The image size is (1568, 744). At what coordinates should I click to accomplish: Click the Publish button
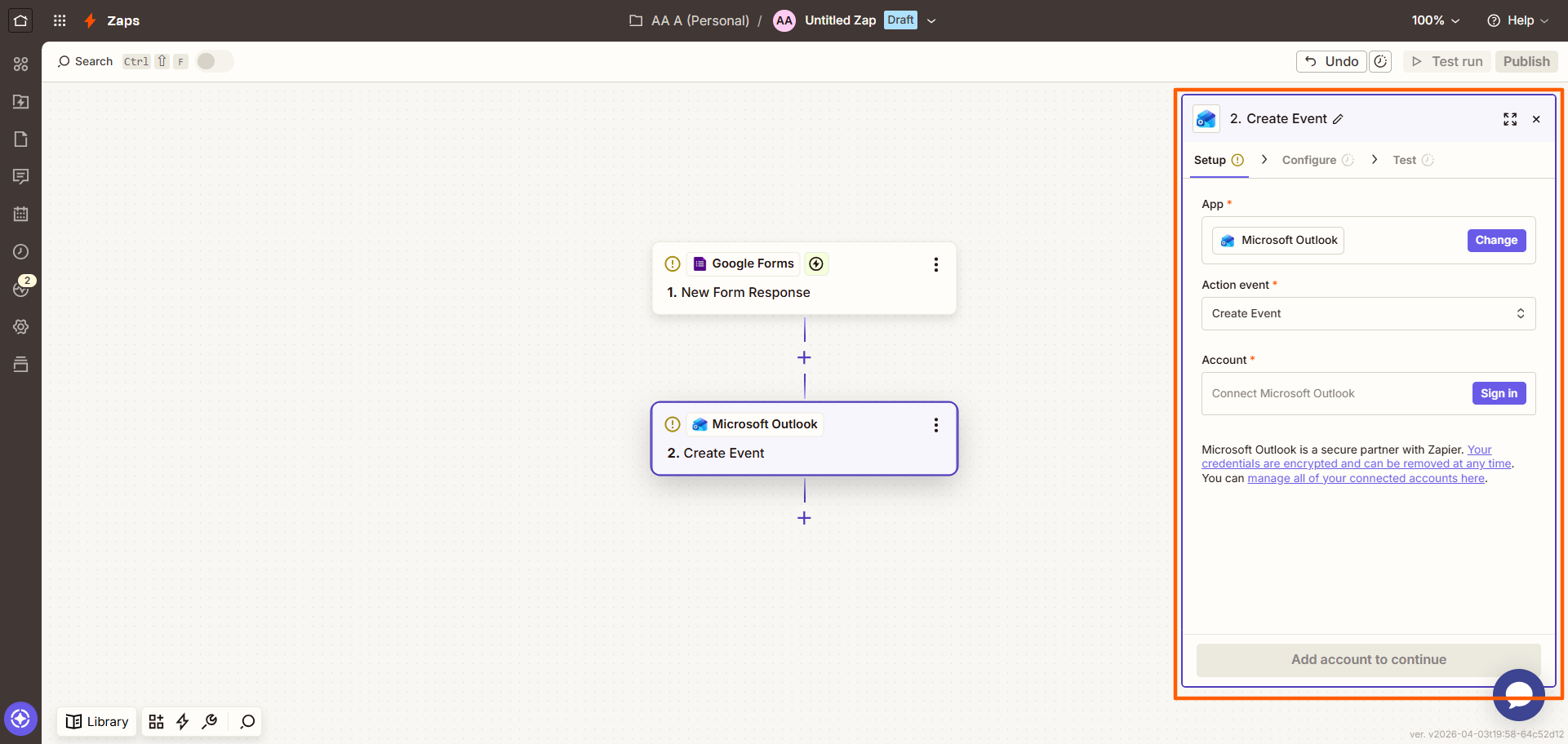(x=1526, y=61)
